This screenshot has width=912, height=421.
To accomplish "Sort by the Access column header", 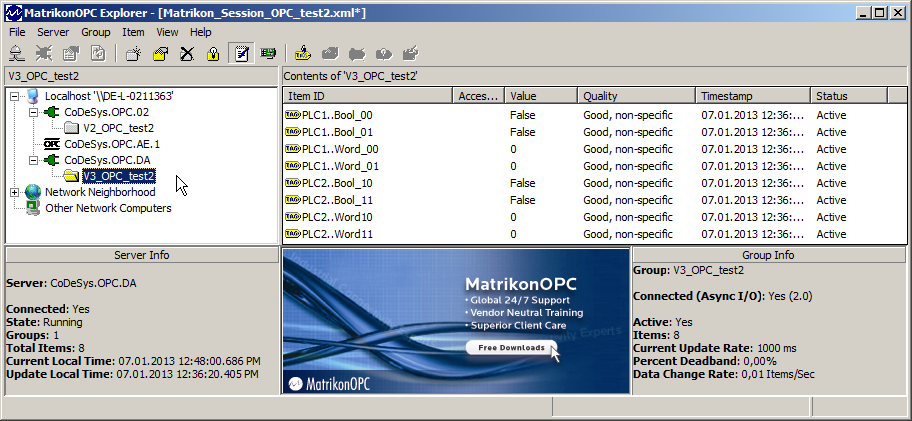I will 479,96.
